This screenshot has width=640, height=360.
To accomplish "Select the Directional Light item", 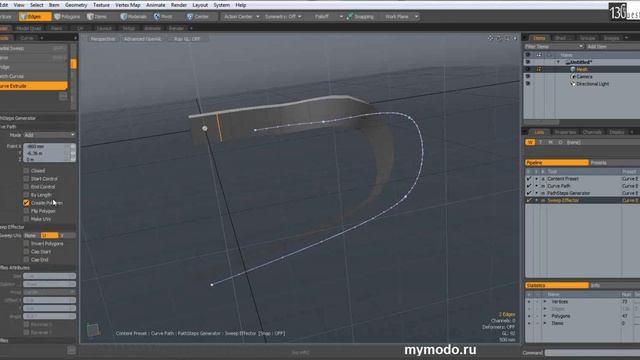I will 592,84.
